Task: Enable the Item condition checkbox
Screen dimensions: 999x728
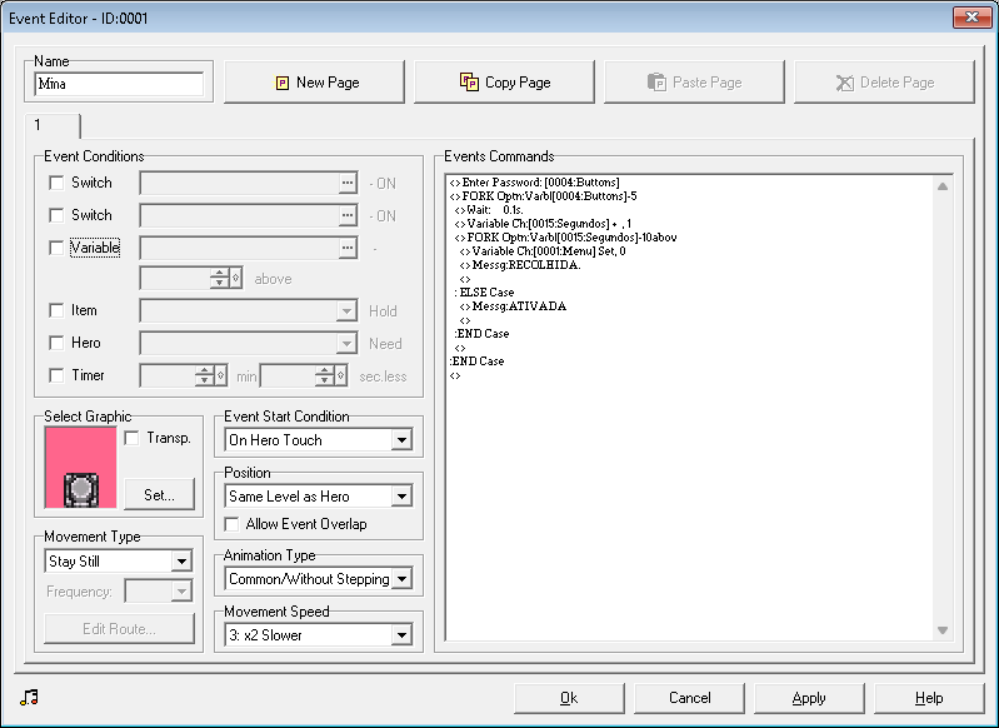Action: pos(57,311)
